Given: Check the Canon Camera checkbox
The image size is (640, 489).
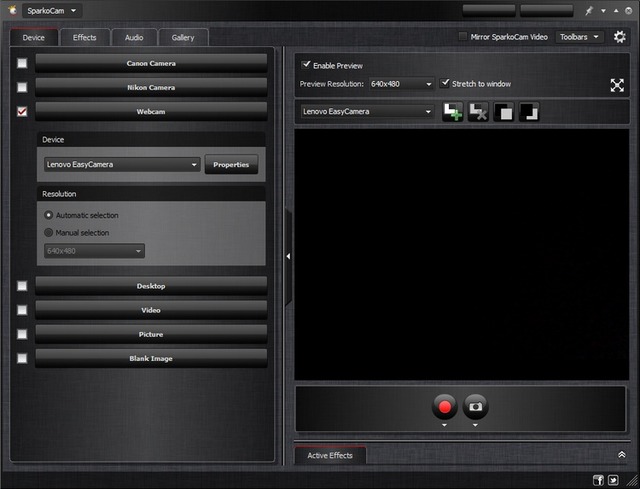Looking at the screenshot, I should click(22, 63).
